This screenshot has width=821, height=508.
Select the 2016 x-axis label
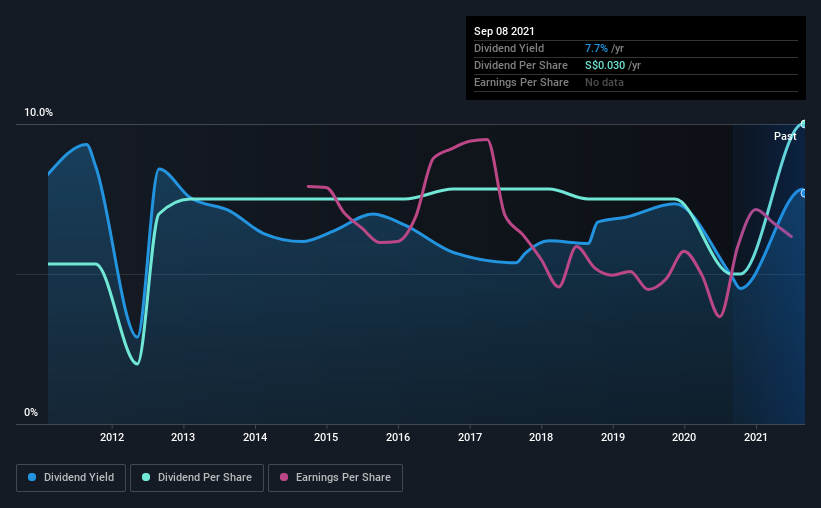coord(398,437)
